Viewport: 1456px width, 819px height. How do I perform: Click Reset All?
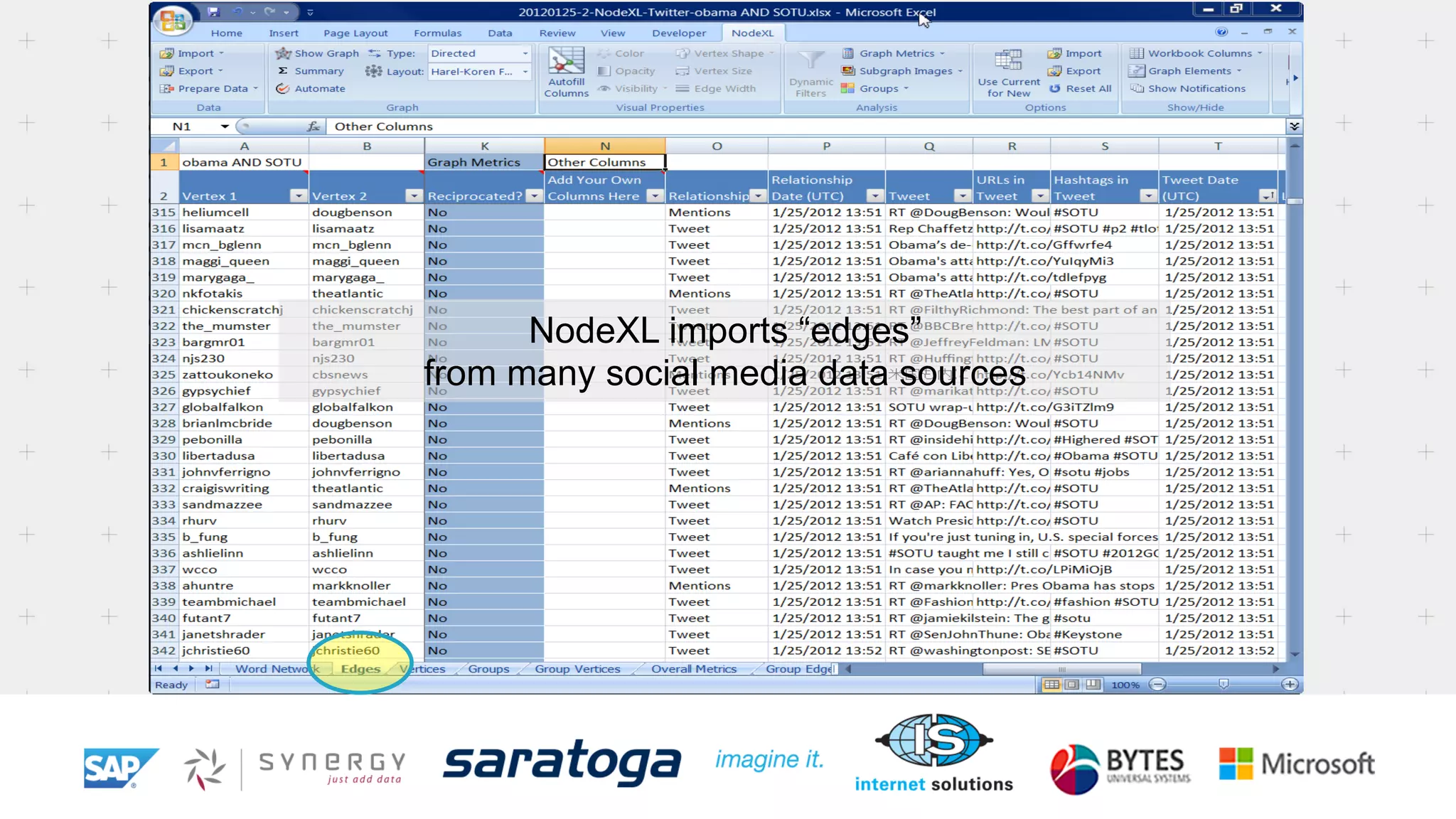pyautogui.click(x=1080, y=88)
